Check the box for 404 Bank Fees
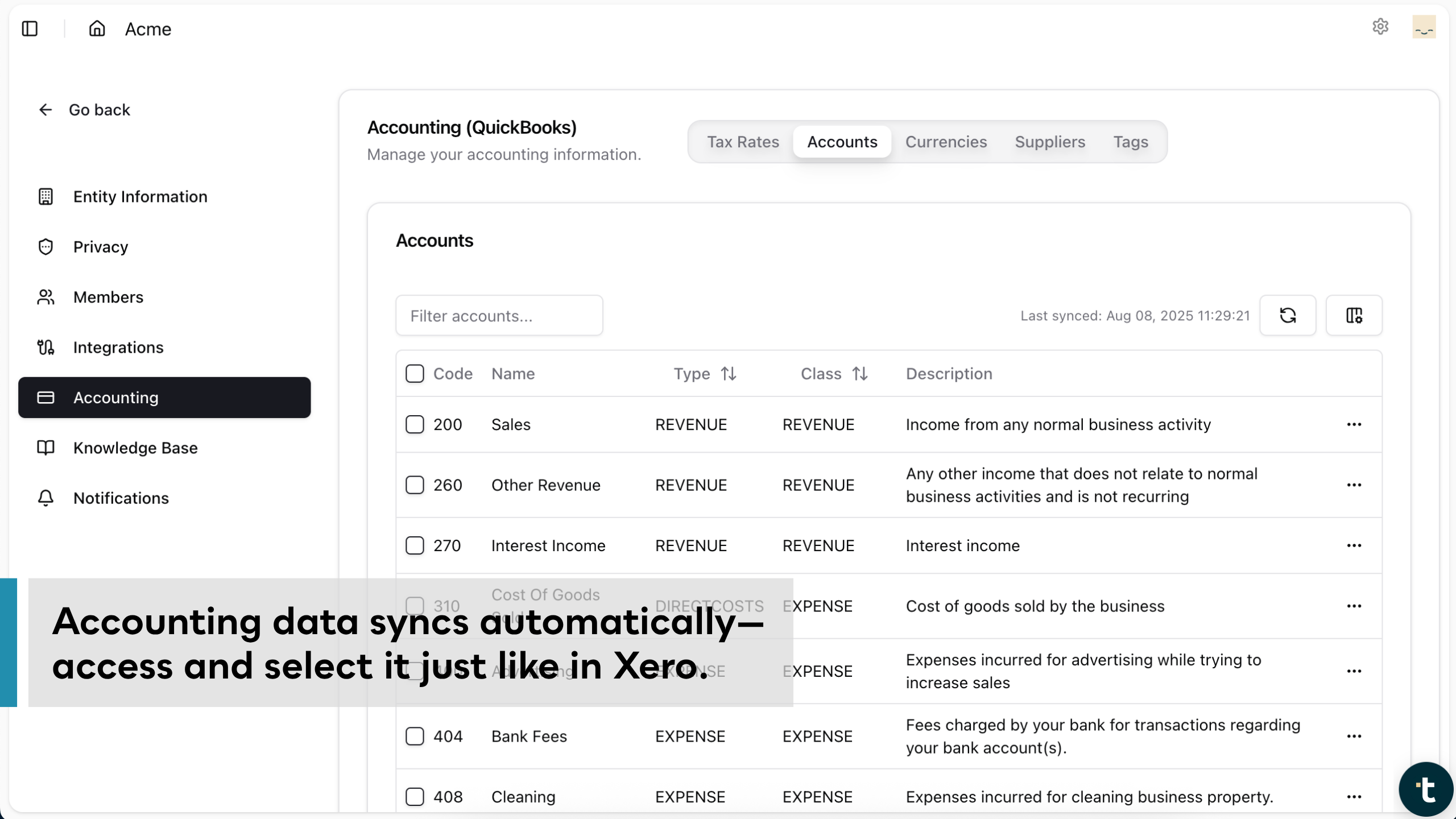The width and height of the screenshot is (1456, 819). [415, 736]
